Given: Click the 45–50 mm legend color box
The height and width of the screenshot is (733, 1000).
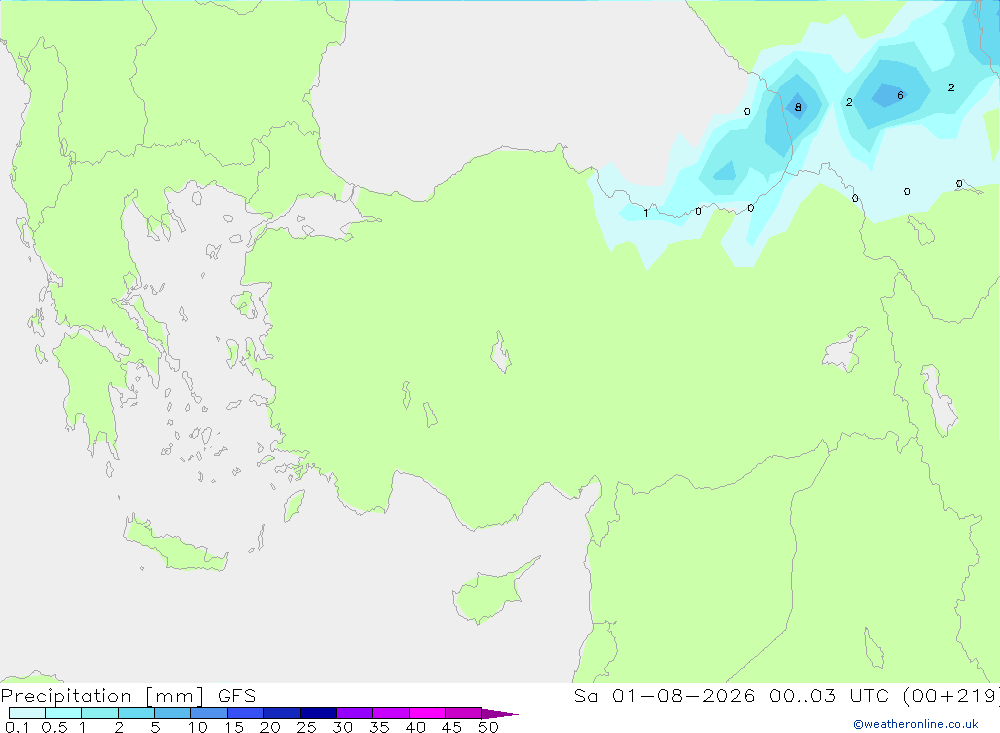Looking at the screenshot, I should pyautogui.click(x=464, y=713).
